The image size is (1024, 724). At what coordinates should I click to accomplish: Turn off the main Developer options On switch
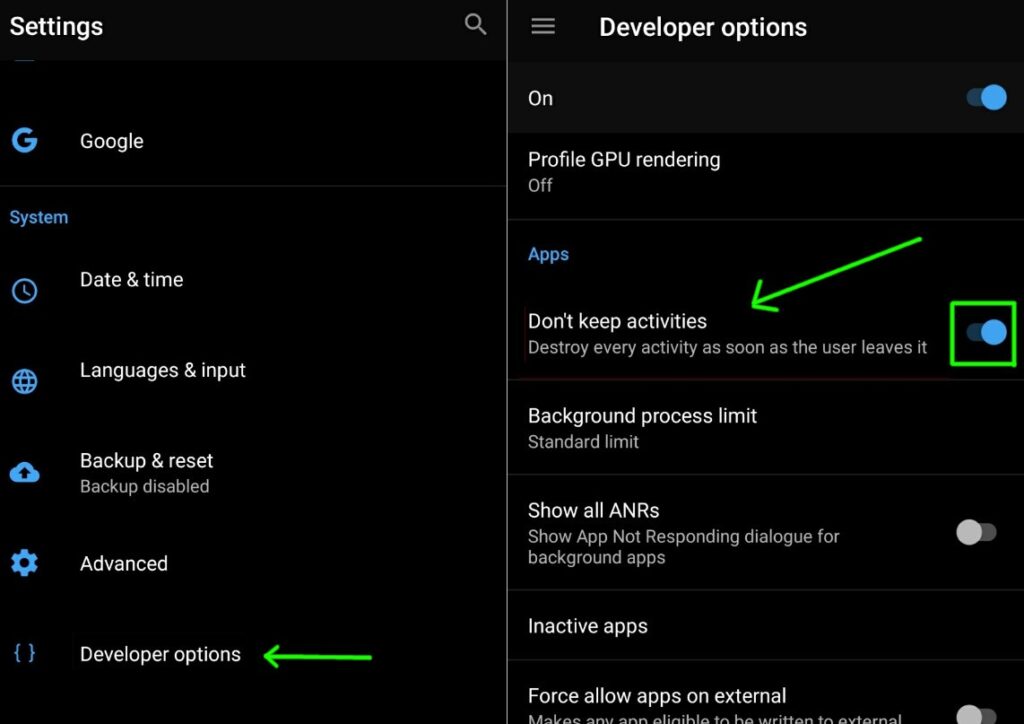point(986,98)
